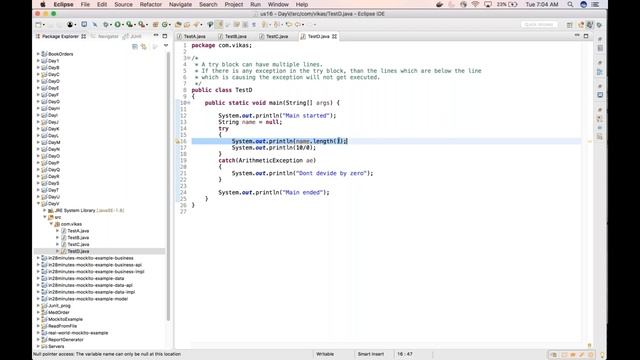Click the Wi-Fi icon in menu bar

click(475, 4)
